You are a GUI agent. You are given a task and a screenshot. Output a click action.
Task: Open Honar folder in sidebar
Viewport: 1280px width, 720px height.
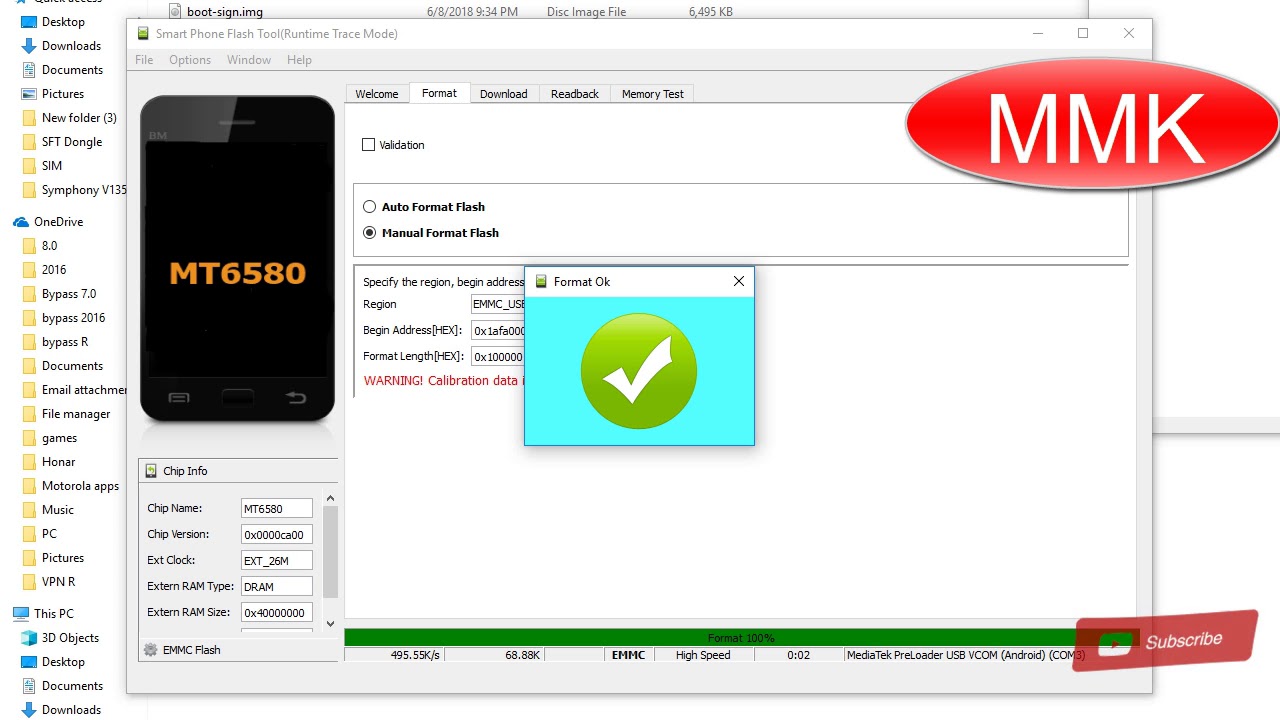(x=58, y=462)
